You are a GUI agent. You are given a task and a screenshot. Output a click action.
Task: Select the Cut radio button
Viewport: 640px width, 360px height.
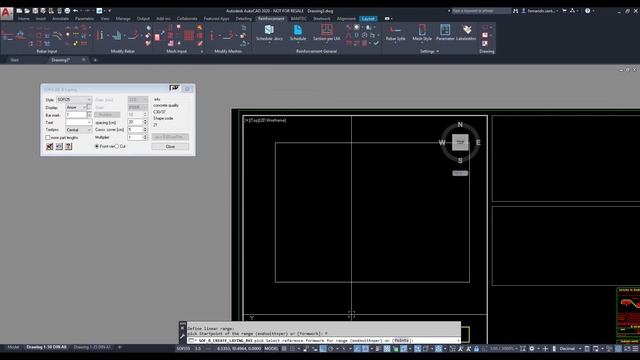[x=117, y=146]
